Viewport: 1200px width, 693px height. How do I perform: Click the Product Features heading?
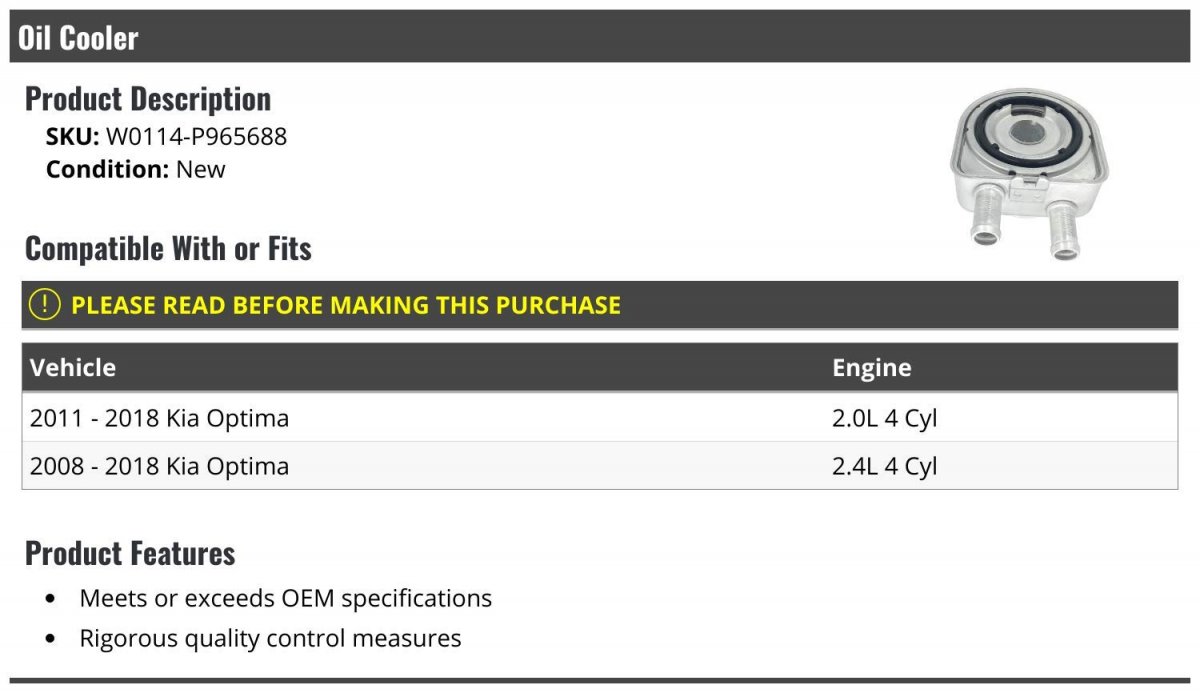130,553
